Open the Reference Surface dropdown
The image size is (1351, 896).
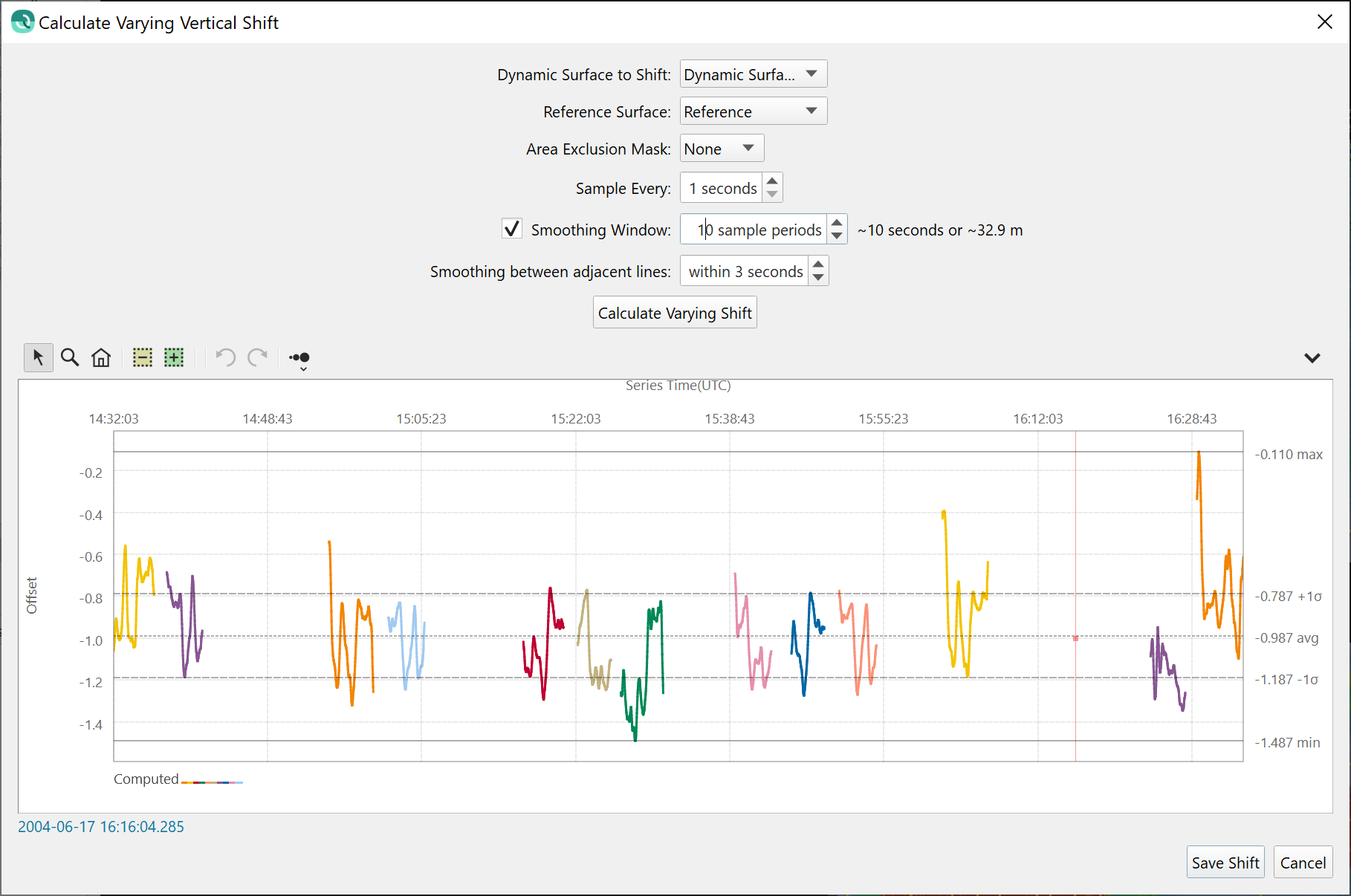coord(753,111)
